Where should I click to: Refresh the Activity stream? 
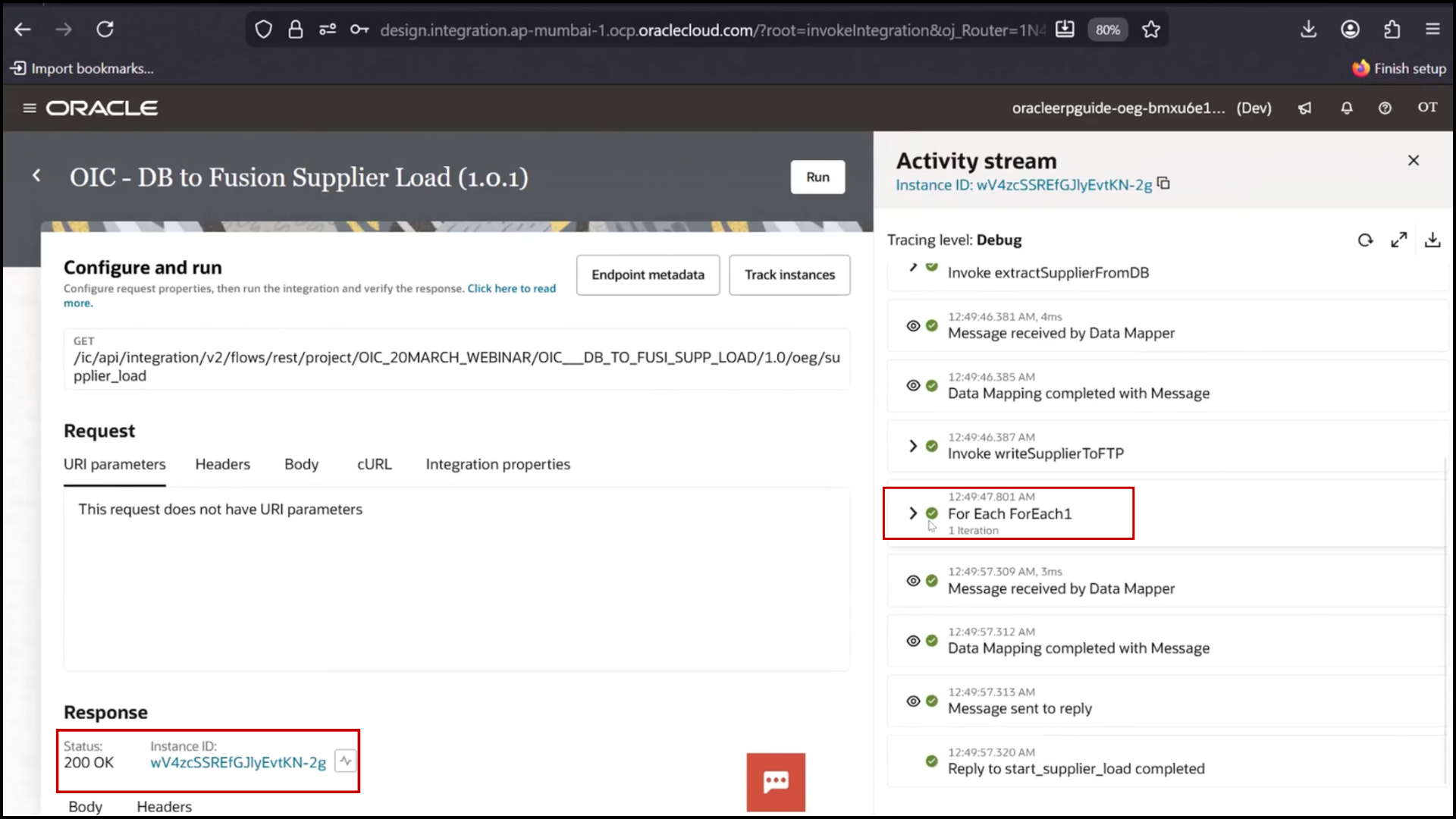click(x=1365, y=240)
